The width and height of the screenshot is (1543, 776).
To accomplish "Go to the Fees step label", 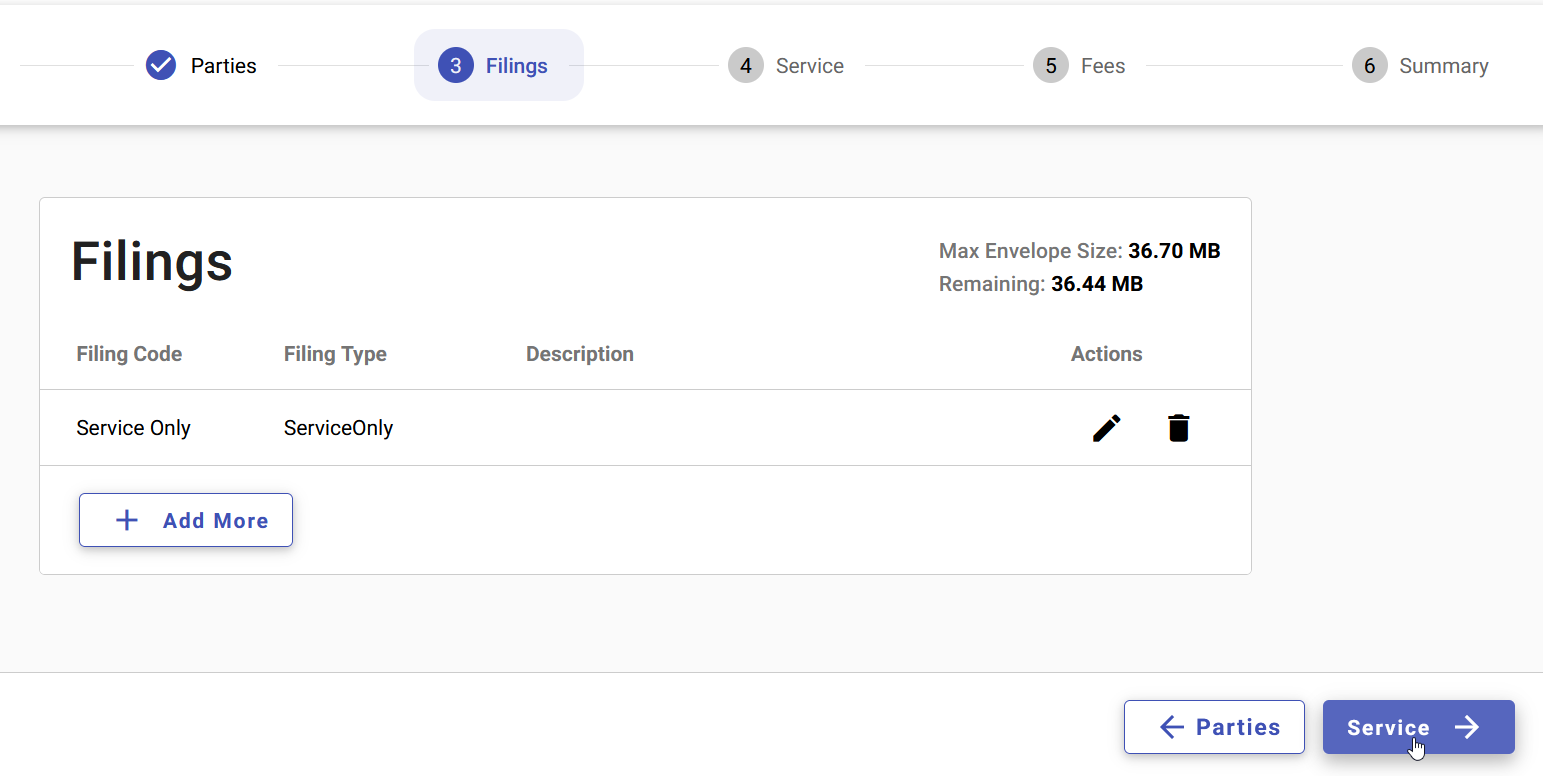I will 1103,66.
